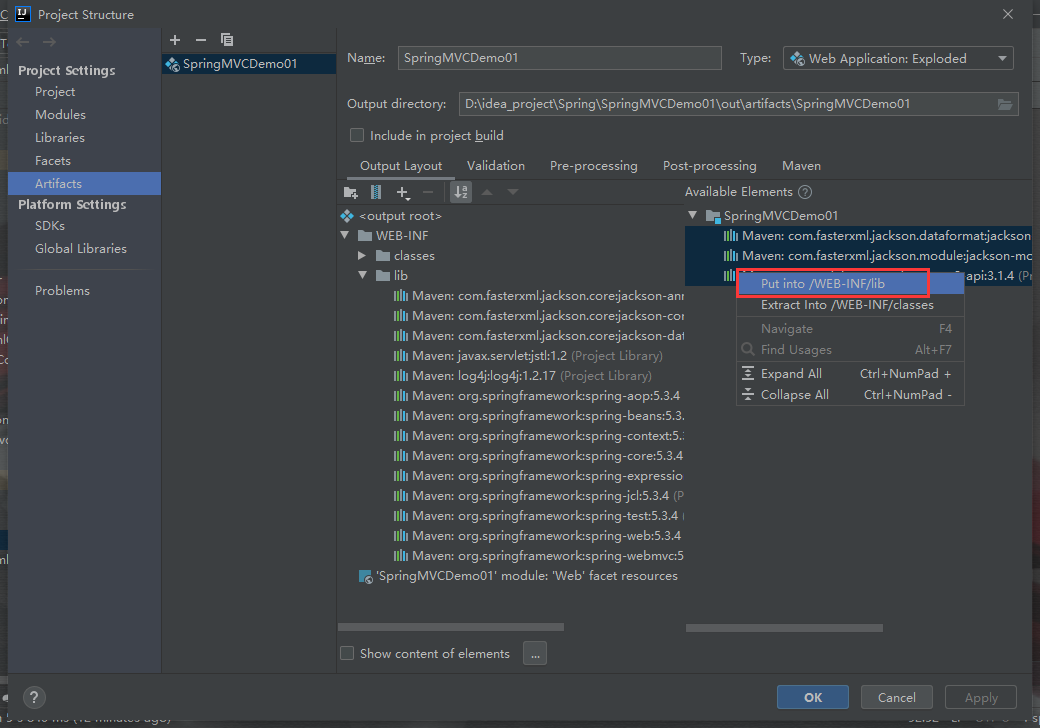Image resolution: width=1040 pixels, height=728 pixels.
Task: Open Project under Project Settings
Action: point(55,92)
